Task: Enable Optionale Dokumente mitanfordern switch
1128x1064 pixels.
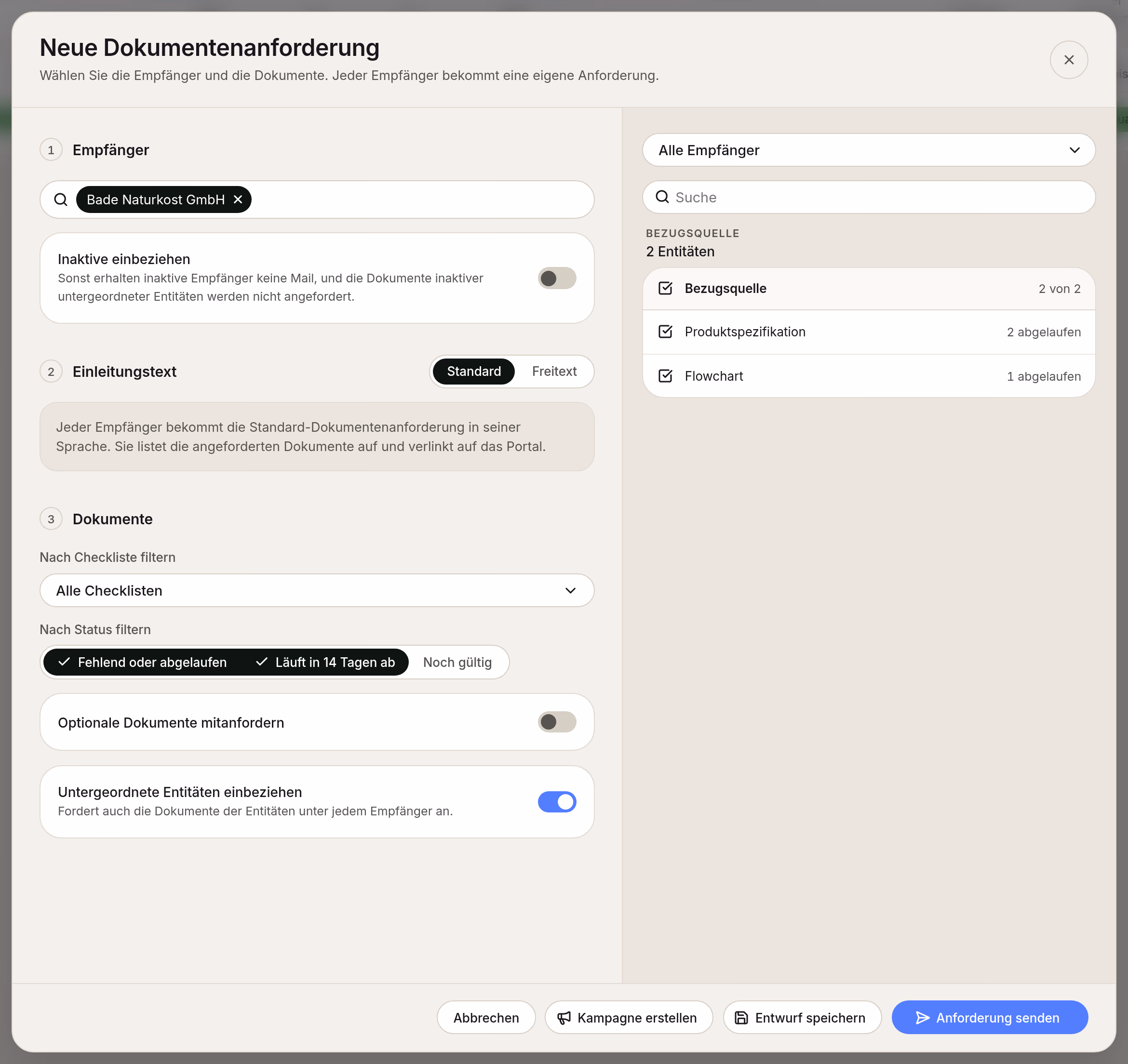Action: point(557,721)
